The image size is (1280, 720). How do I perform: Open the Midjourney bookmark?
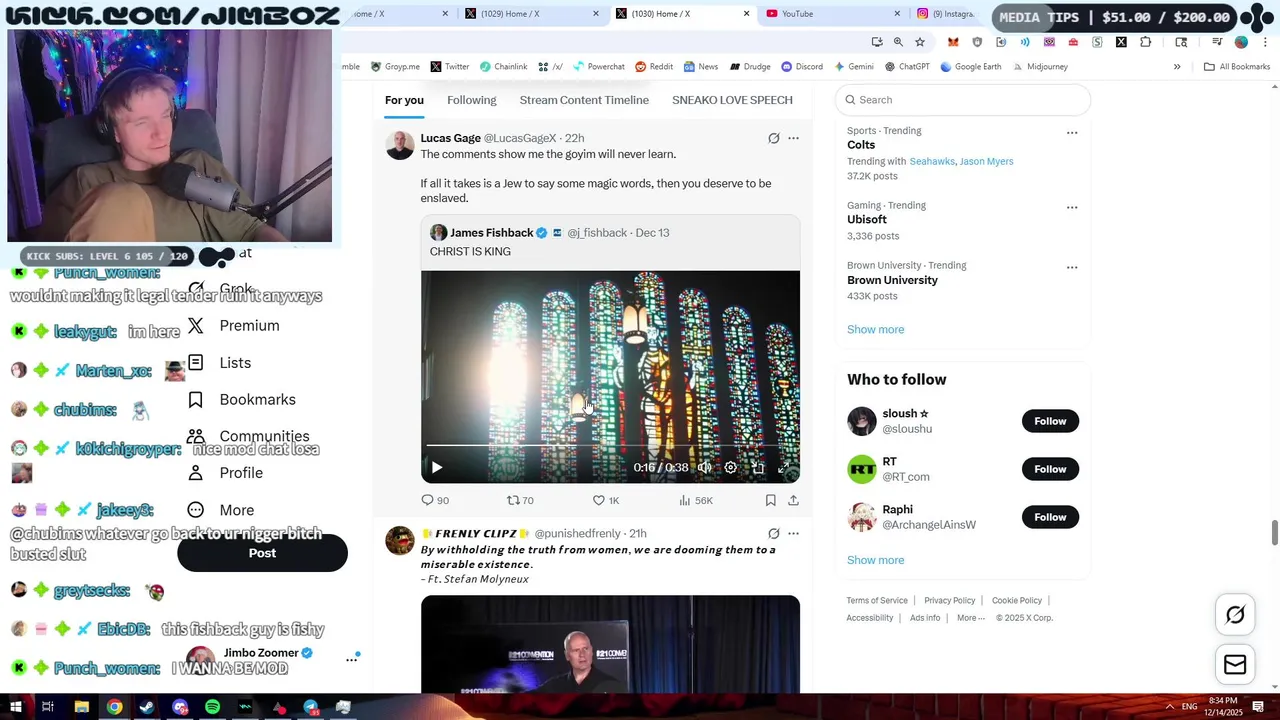pyautogui.click(x=1040, y=67)
